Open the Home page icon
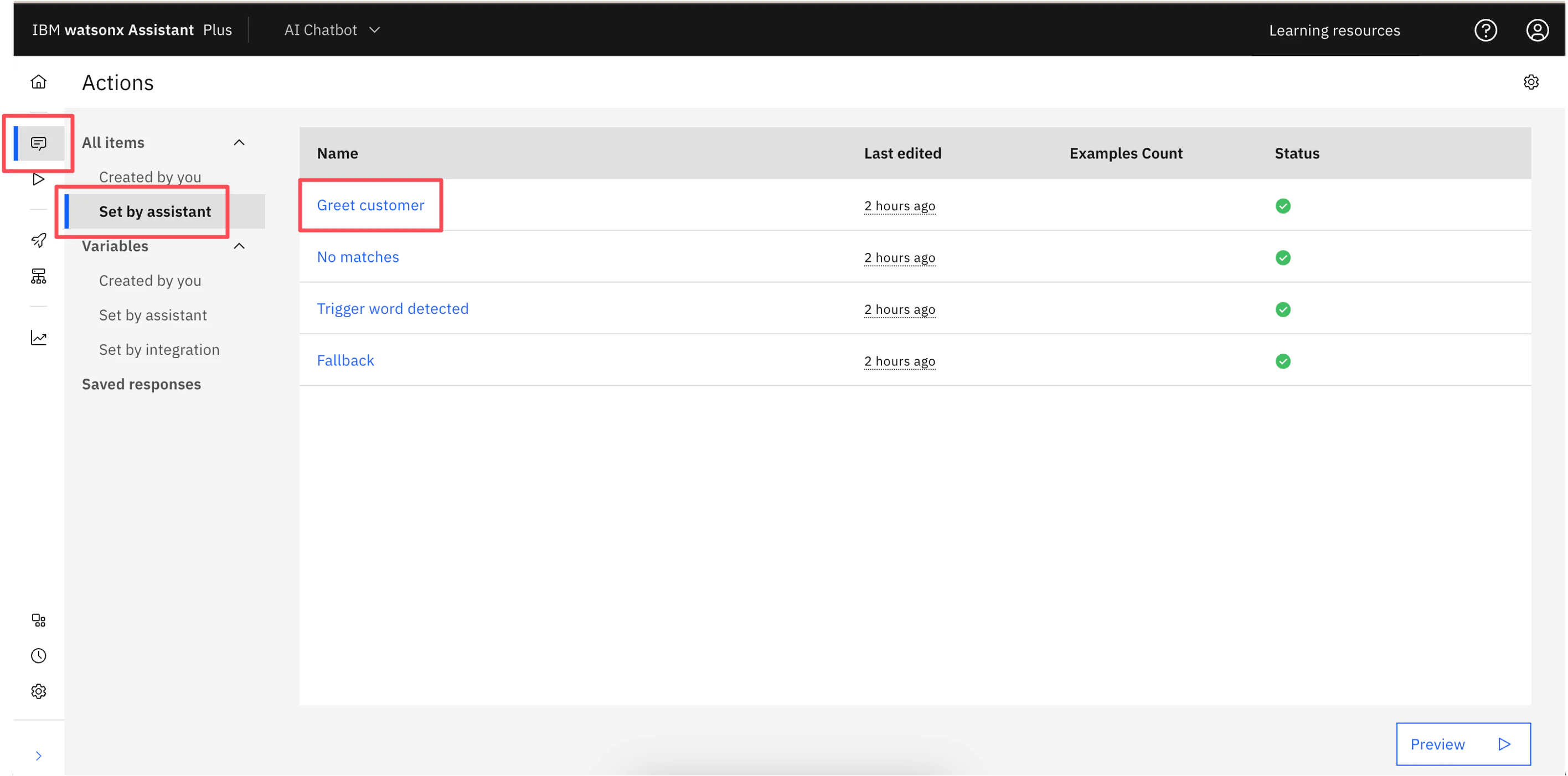Viewport: 1568px width, 776px height. click(x=38, y=81)
